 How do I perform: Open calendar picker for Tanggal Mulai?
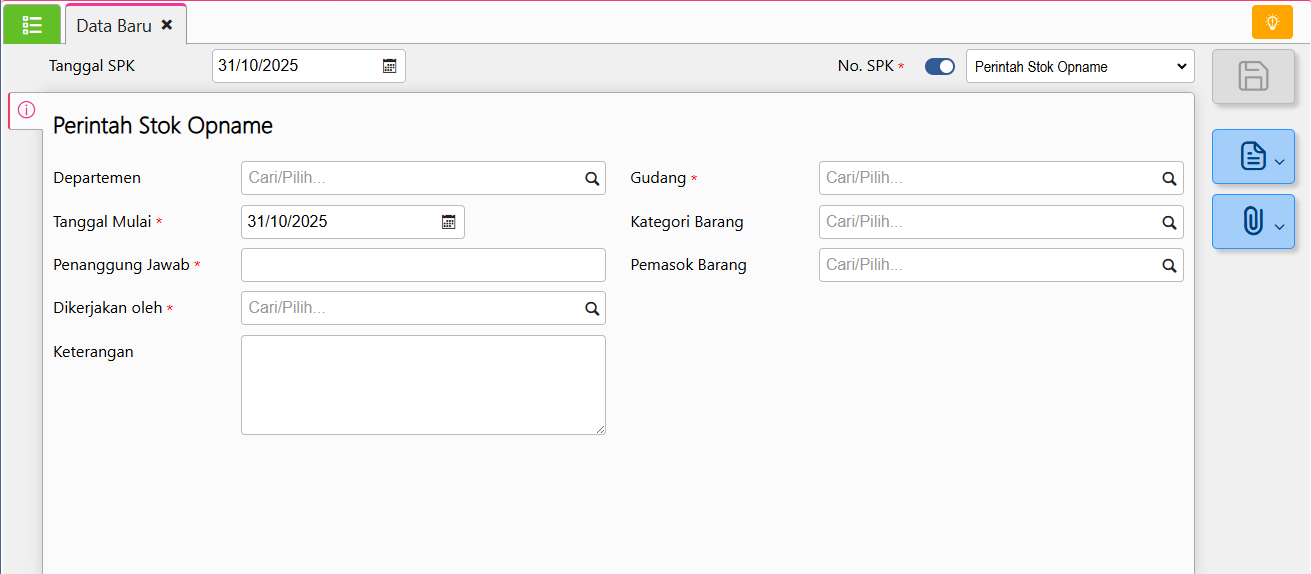pos(449,222)
